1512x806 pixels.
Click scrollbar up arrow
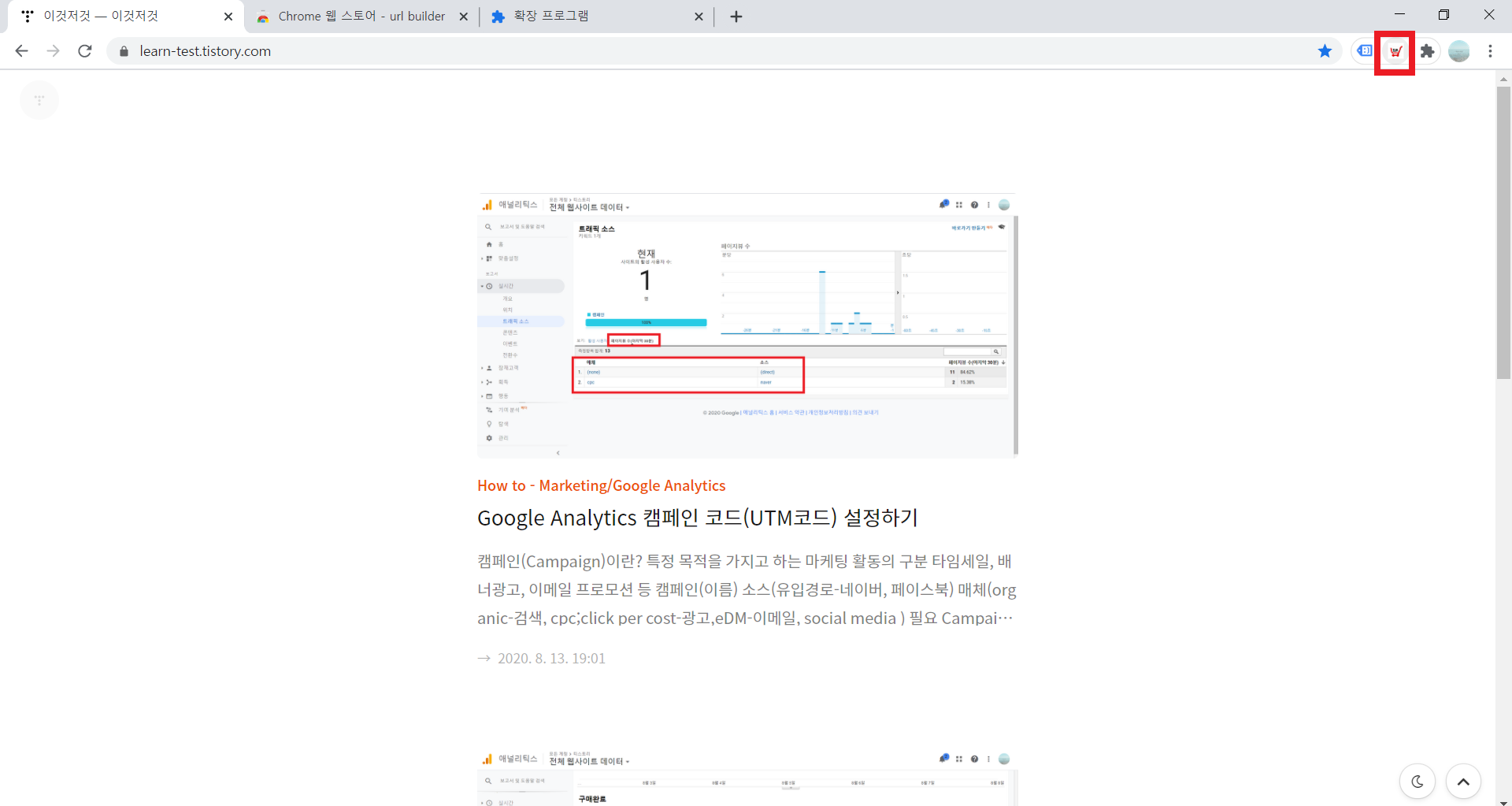coord(1503,79)
